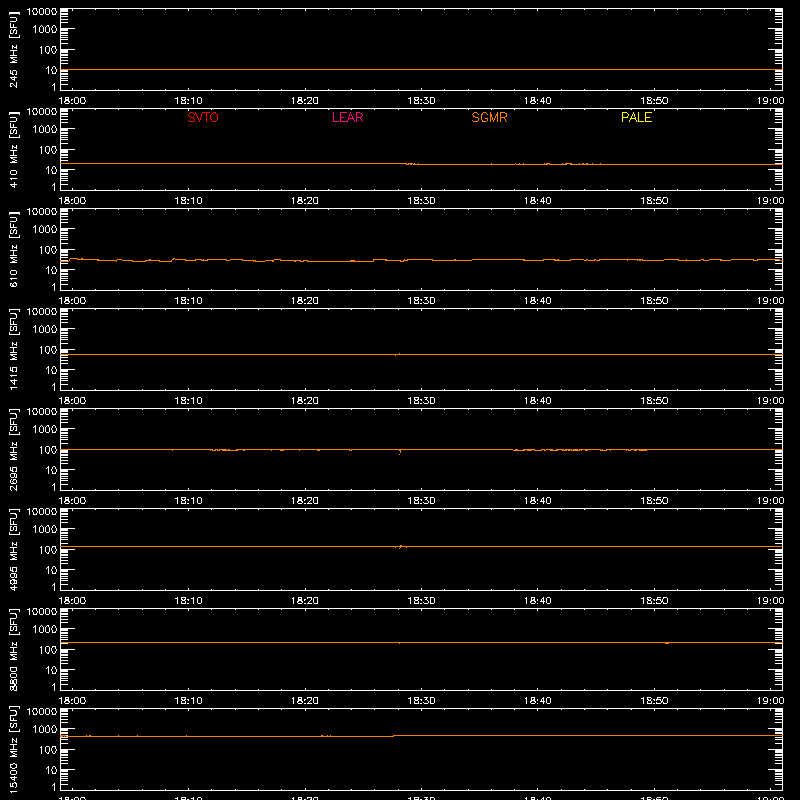Select the 8800 MHz [SFU] axis title
Viewport: 800px width, 800px height.
(x=14, y=649)
